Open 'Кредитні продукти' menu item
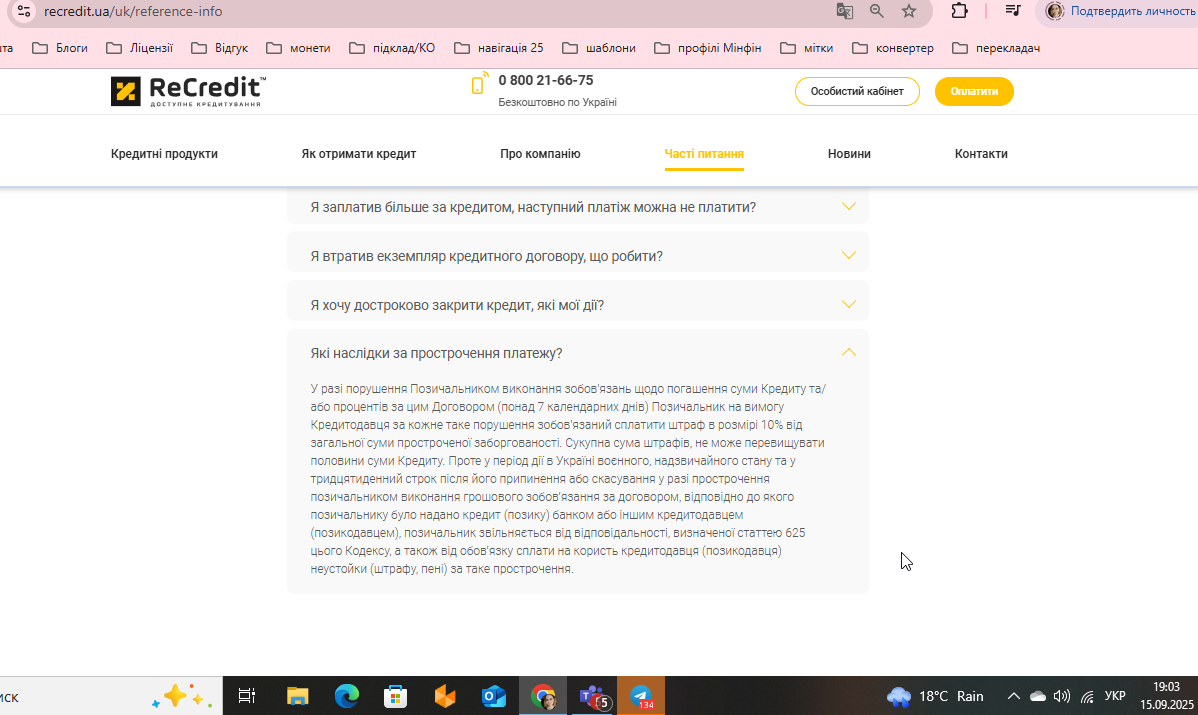Image resolution: width=1198 pixels, height=715 pixels. 164,154
